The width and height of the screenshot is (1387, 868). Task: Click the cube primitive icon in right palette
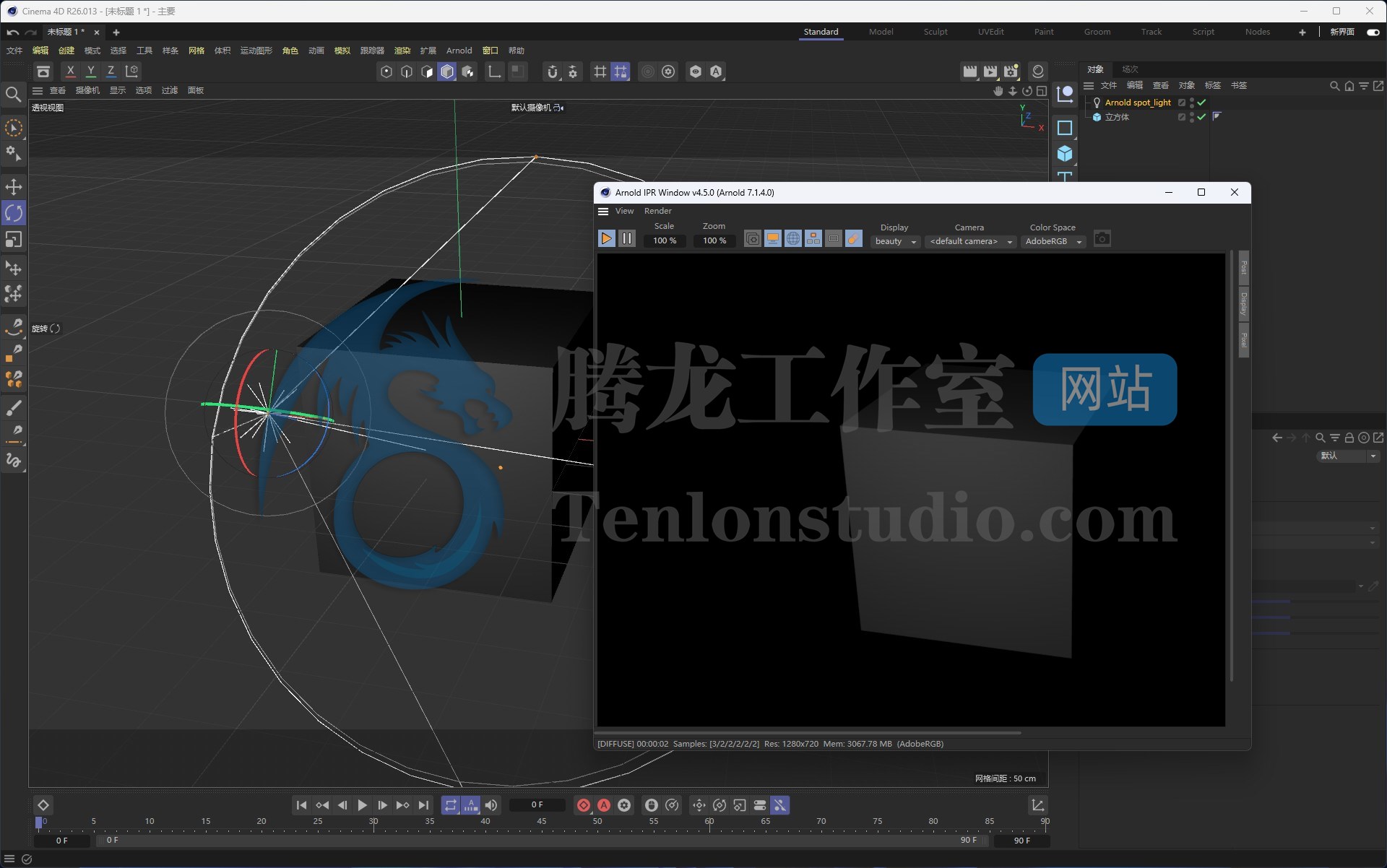(x=1065, y=154)
